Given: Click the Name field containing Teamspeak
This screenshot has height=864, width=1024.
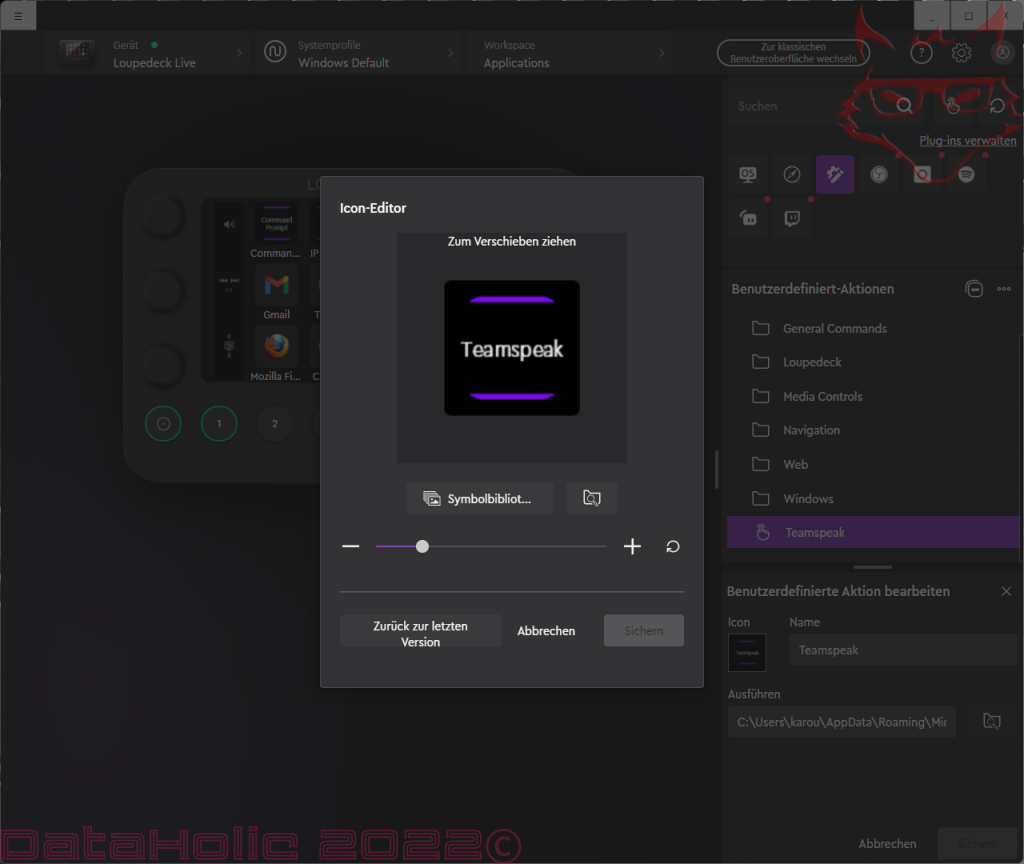Looking at the screenshot, I should tap(903, 650).
